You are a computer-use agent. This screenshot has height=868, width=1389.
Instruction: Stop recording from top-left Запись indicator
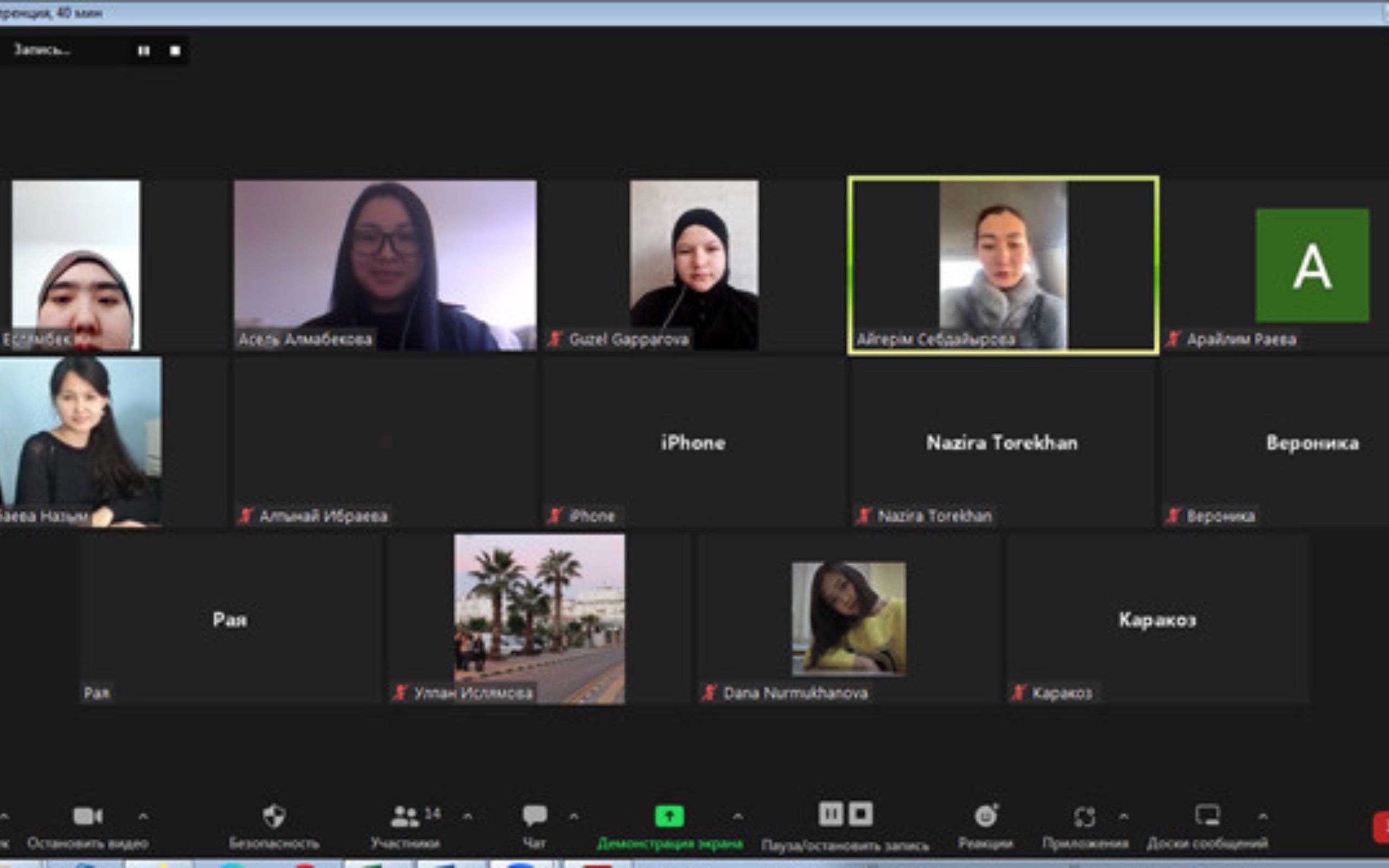[x=175, y=51]
